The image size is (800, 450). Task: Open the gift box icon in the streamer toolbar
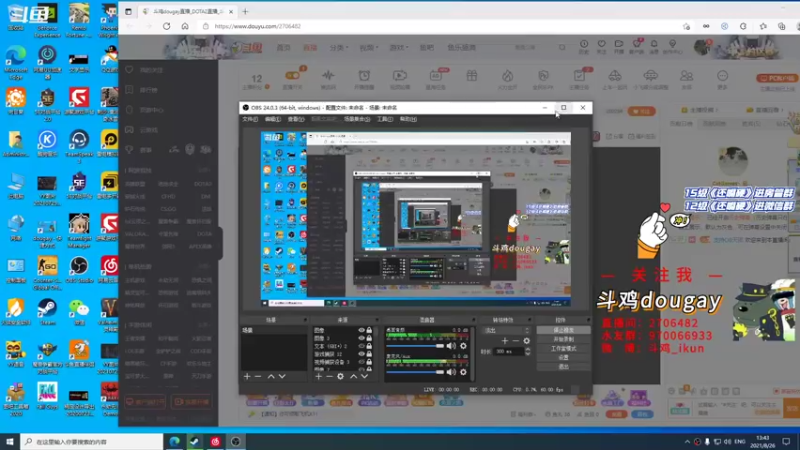click(471, 76)
